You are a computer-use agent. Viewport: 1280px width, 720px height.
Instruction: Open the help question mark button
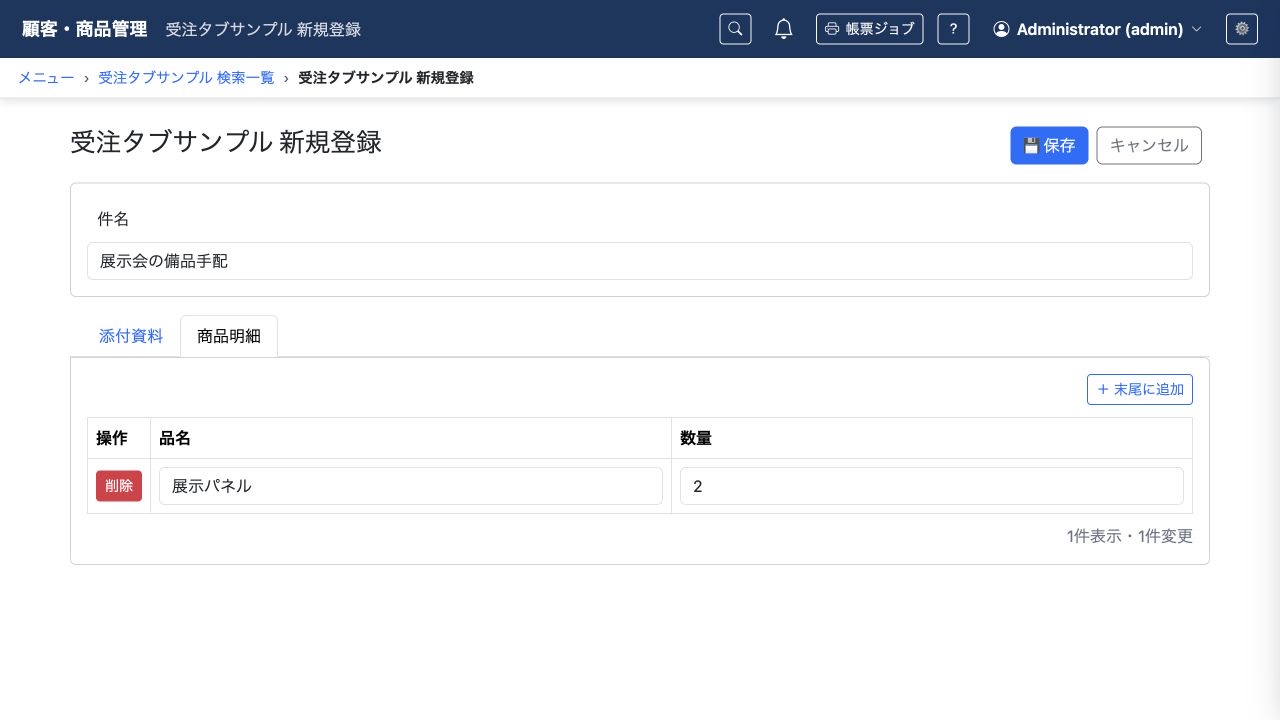click(953, 29)
